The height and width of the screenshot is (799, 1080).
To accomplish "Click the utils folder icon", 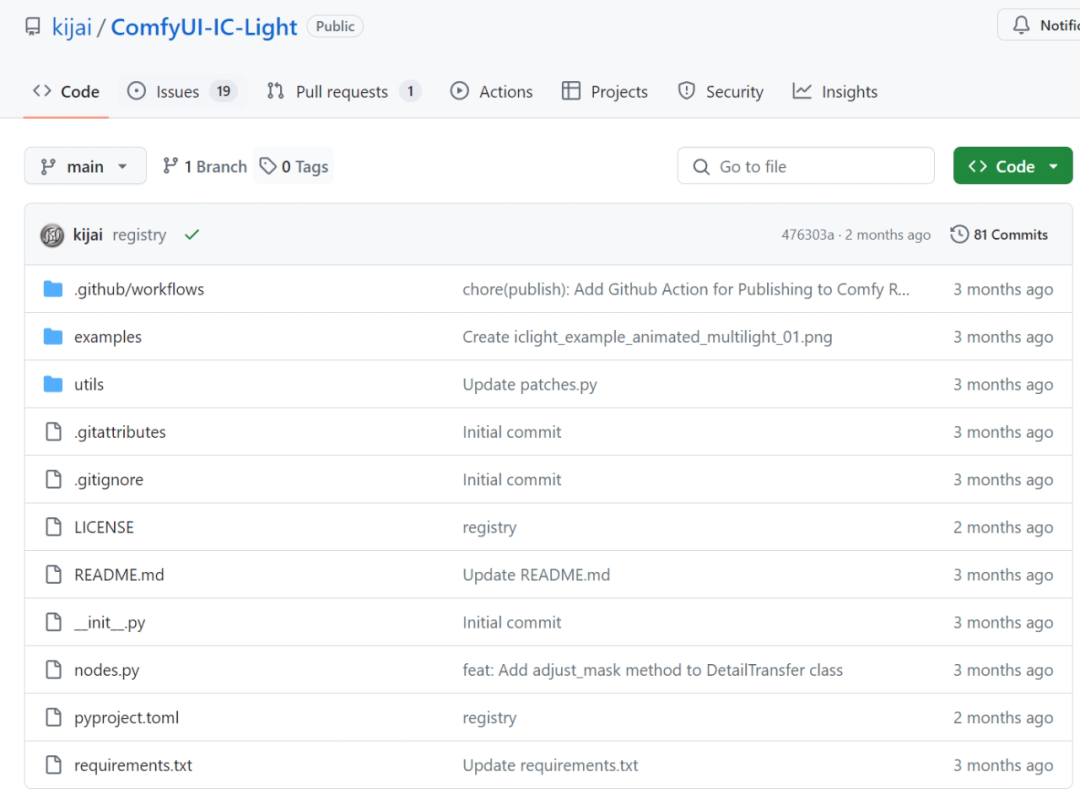I will (53, 384).
